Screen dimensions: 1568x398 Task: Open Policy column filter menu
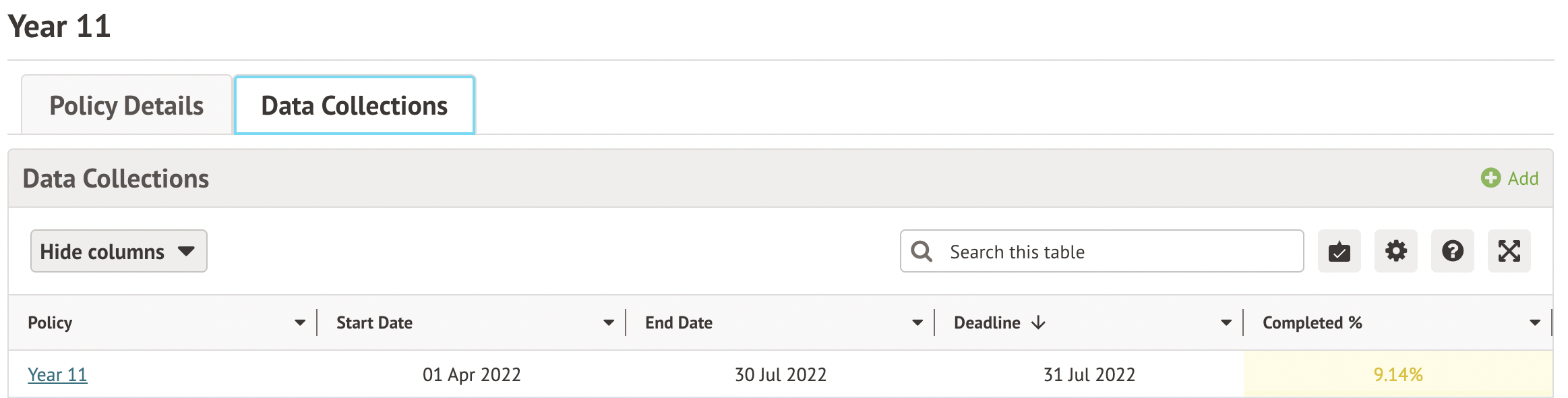pos(300,323)
